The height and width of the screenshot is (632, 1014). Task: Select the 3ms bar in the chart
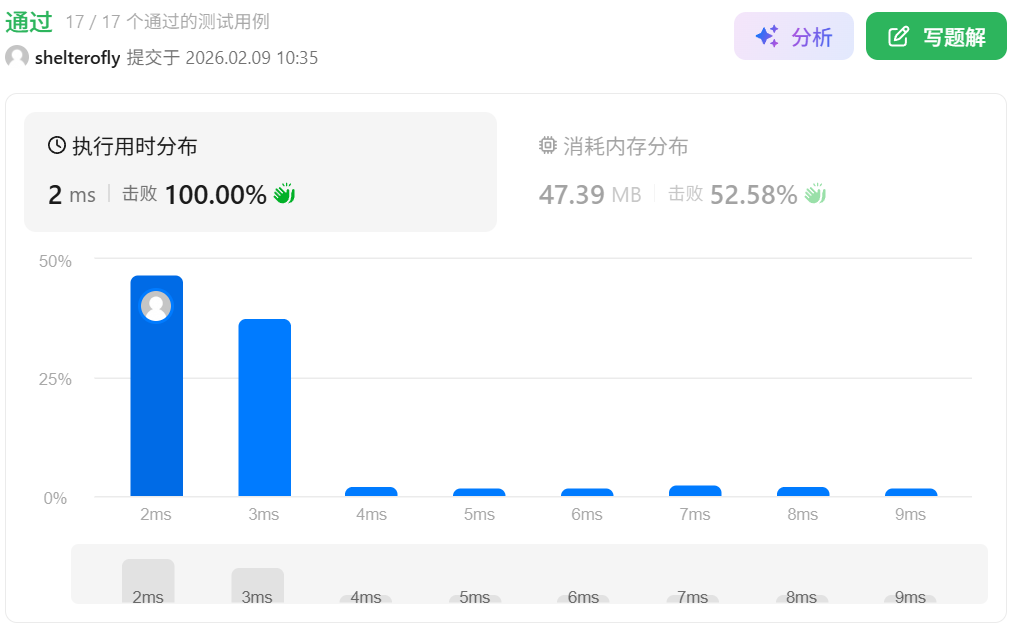point(264,407)
